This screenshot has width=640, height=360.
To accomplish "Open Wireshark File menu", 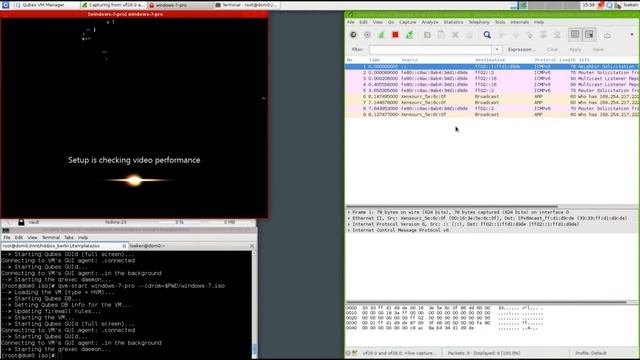I will 351,22.
